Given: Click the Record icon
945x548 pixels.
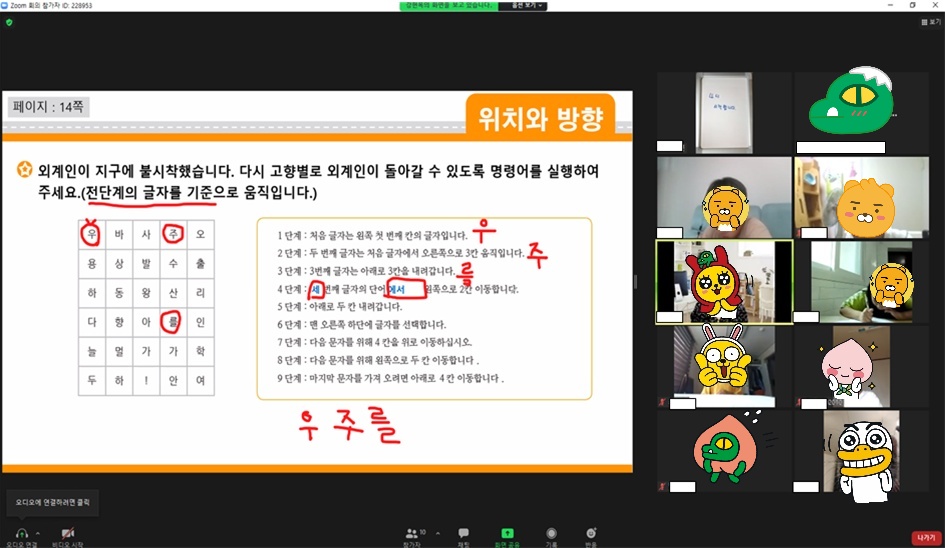Looking at the screenshot, I should [551, 533].
